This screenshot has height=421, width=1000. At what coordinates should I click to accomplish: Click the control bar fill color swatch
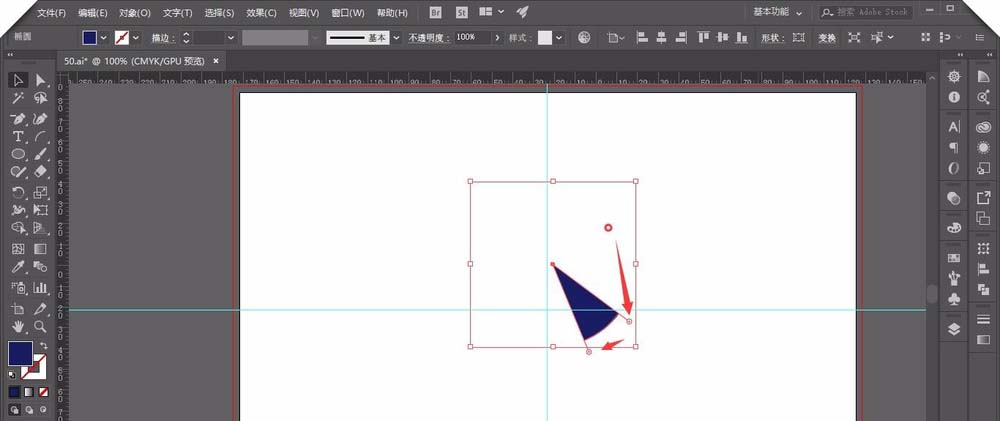pyautogui.click(x=90, y=38)
